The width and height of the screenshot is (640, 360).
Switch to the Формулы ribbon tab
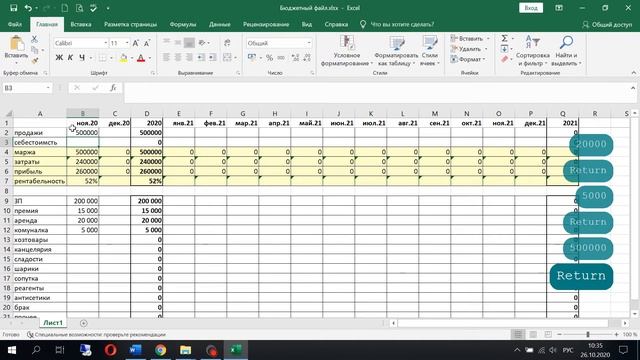point(183,24)
